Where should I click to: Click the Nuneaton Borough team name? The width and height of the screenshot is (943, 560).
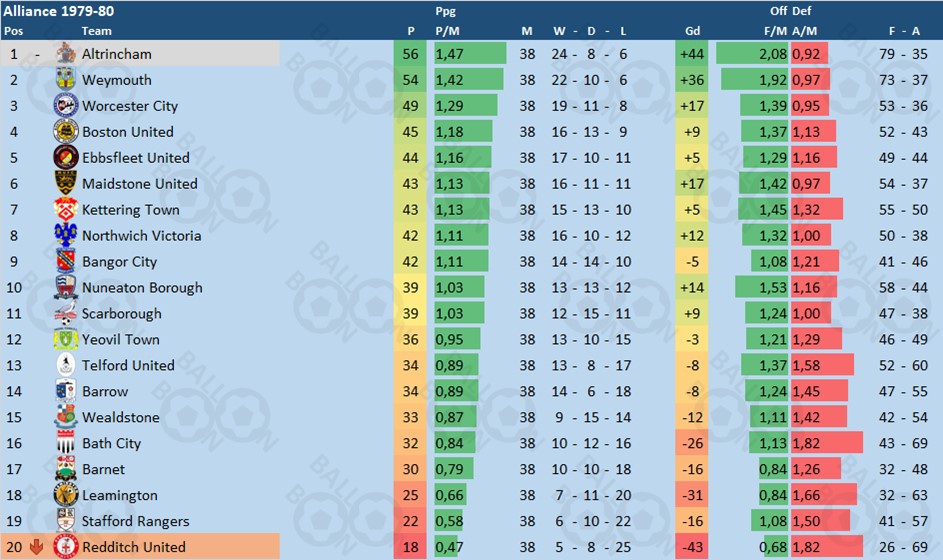tap(142, 288)
